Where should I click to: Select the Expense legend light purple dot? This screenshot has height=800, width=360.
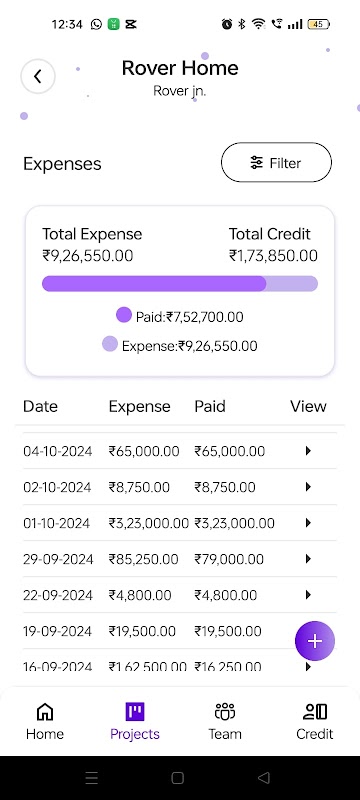[110, 344]
